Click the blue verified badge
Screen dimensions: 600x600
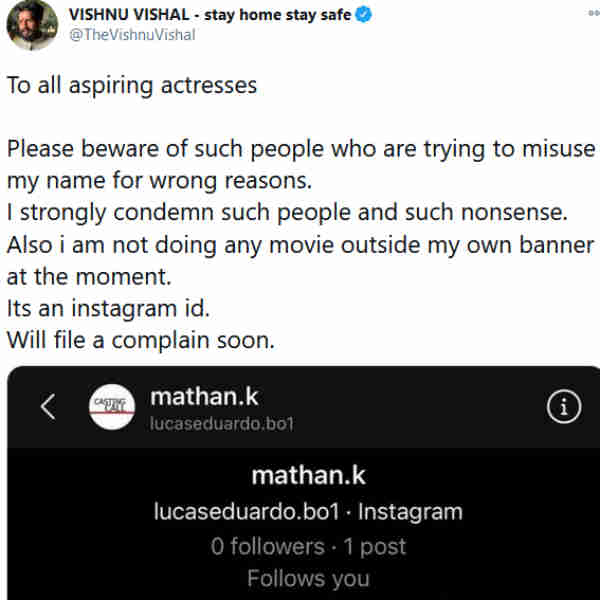click(364, 15)
